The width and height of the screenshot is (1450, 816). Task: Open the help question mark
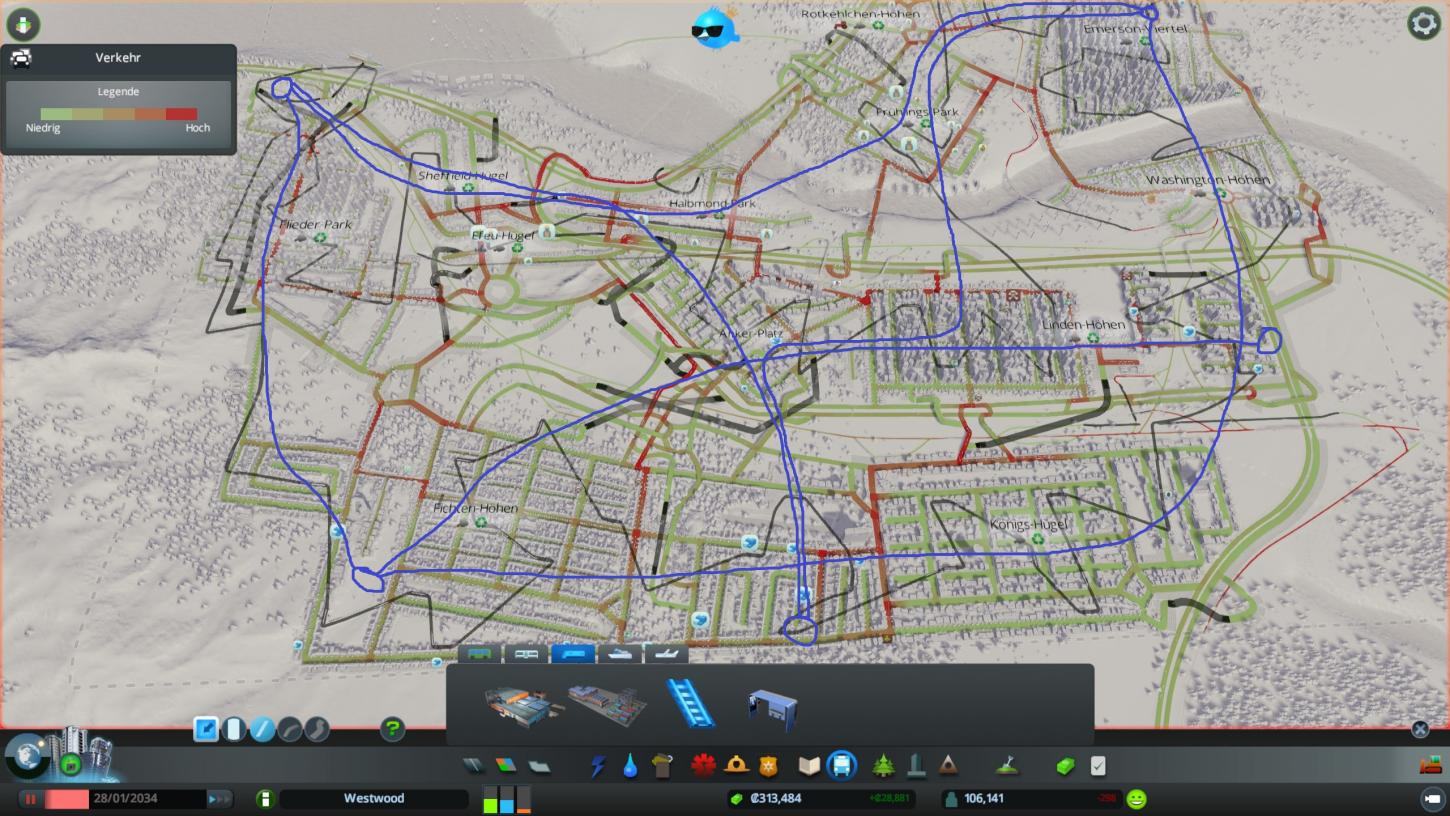click(393, 729)
